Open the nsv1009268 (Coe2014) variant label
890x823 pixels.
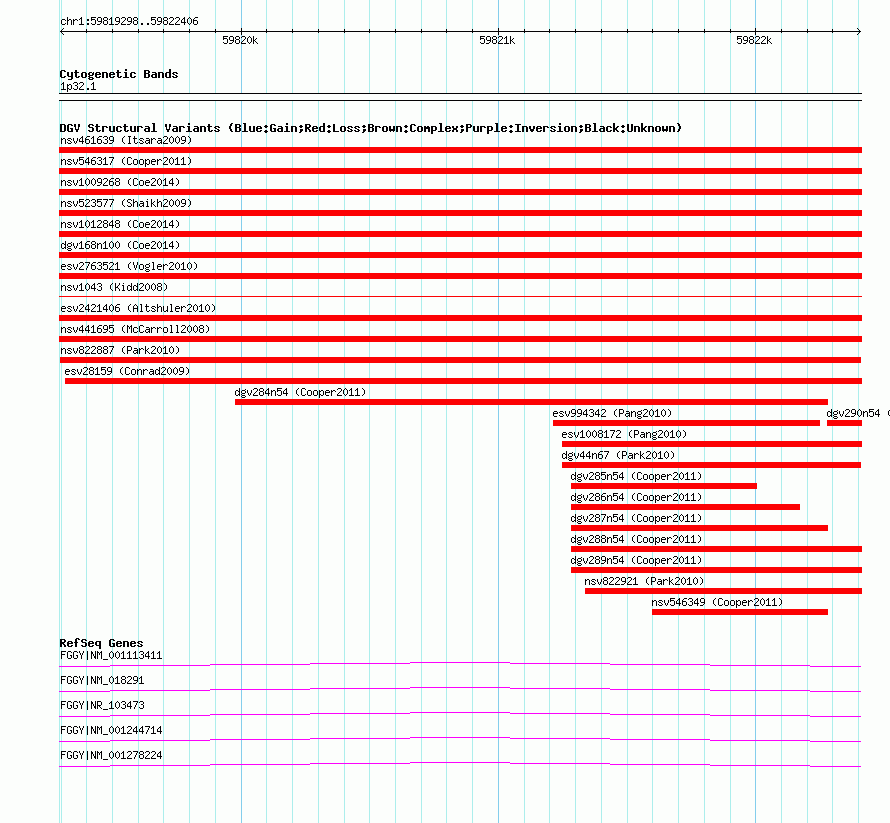pos(120,182)
